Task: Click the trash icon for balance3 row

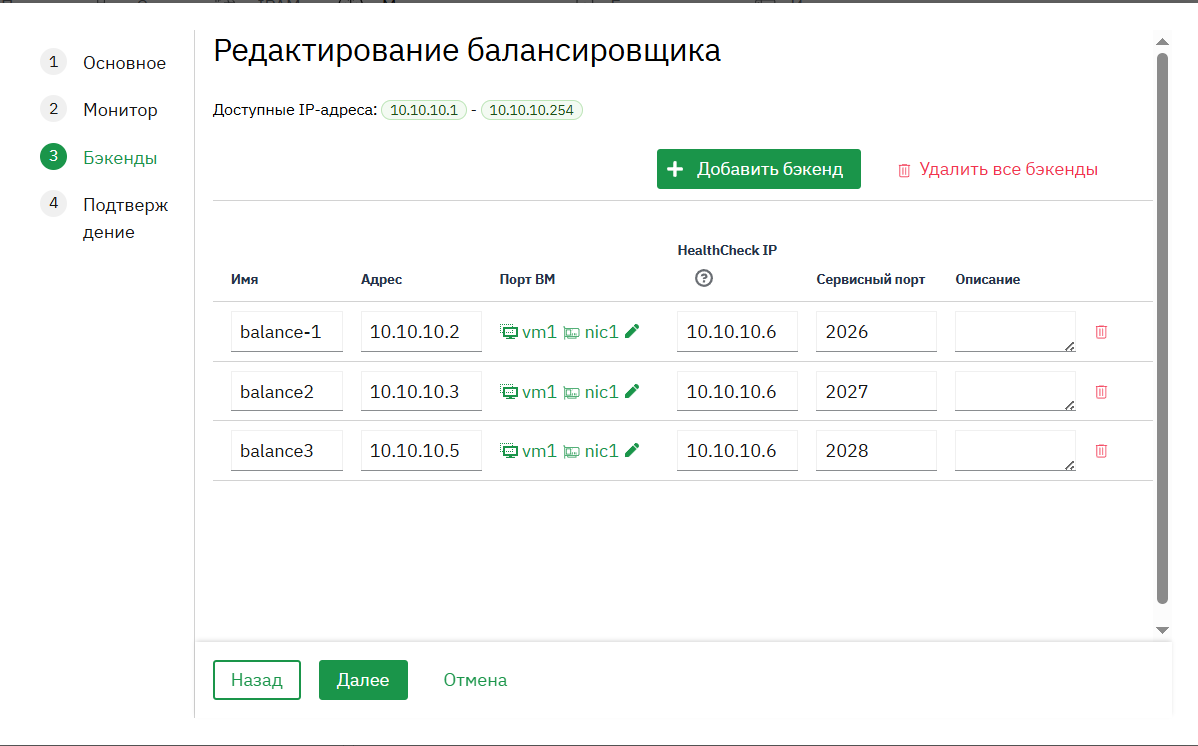Action: point(1101,451)
